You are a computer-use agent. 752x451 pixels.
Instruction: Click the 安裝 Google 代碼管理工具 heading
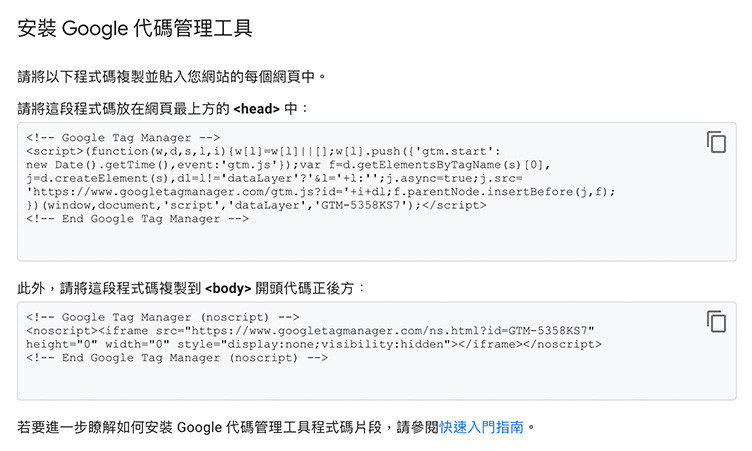[135, 28]
